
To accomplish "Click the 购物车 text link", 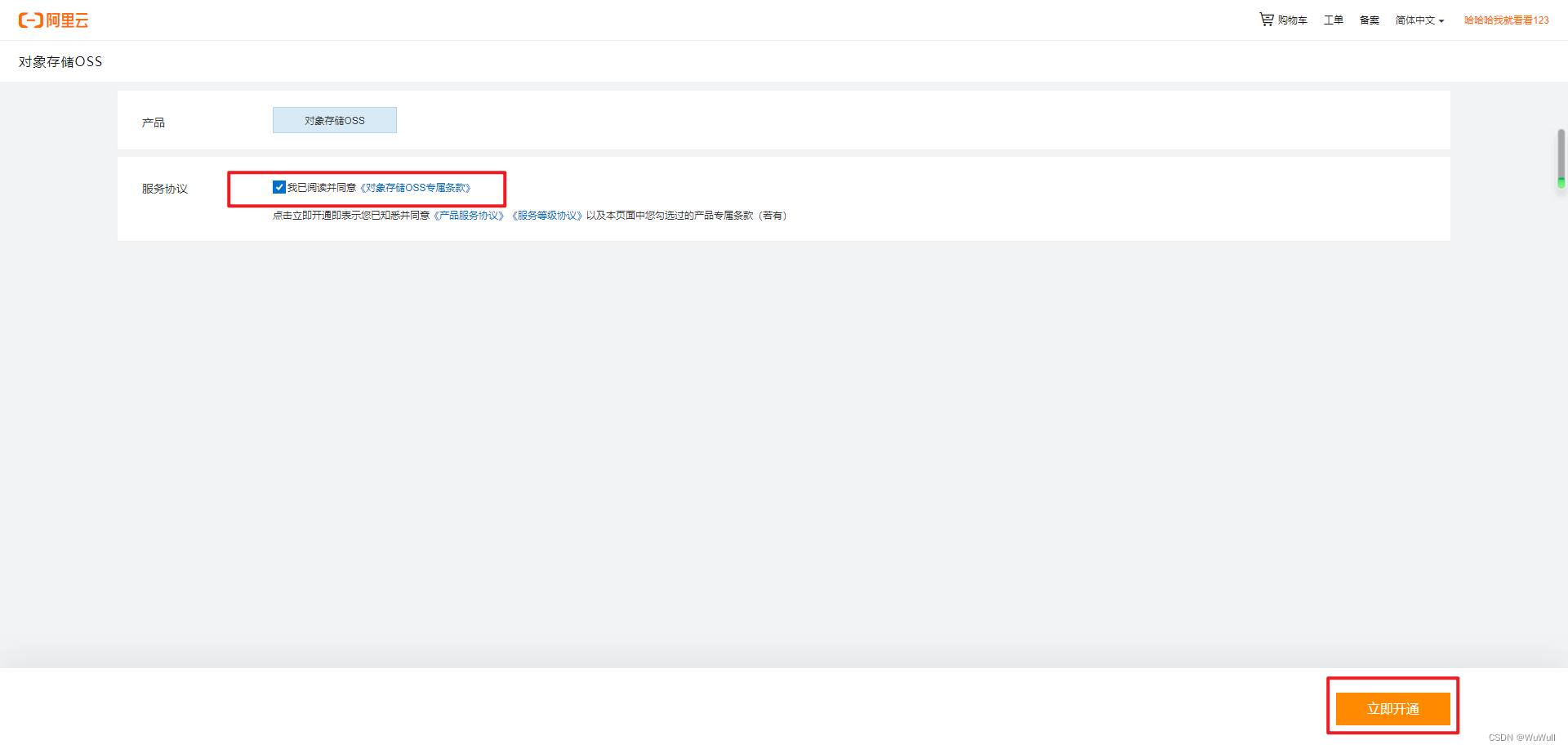I will (1293, 20).
